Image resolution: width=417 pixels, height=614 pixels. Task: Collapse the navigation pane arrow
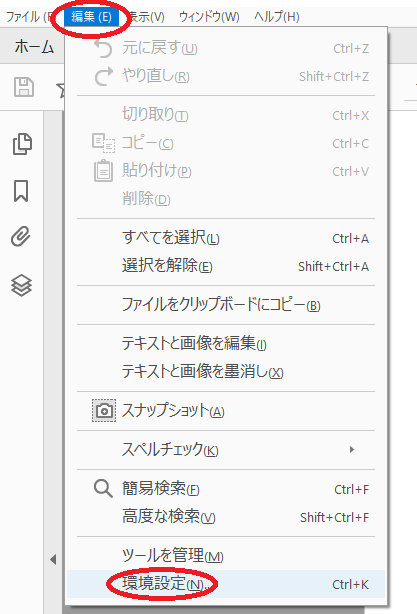point(53,560)
